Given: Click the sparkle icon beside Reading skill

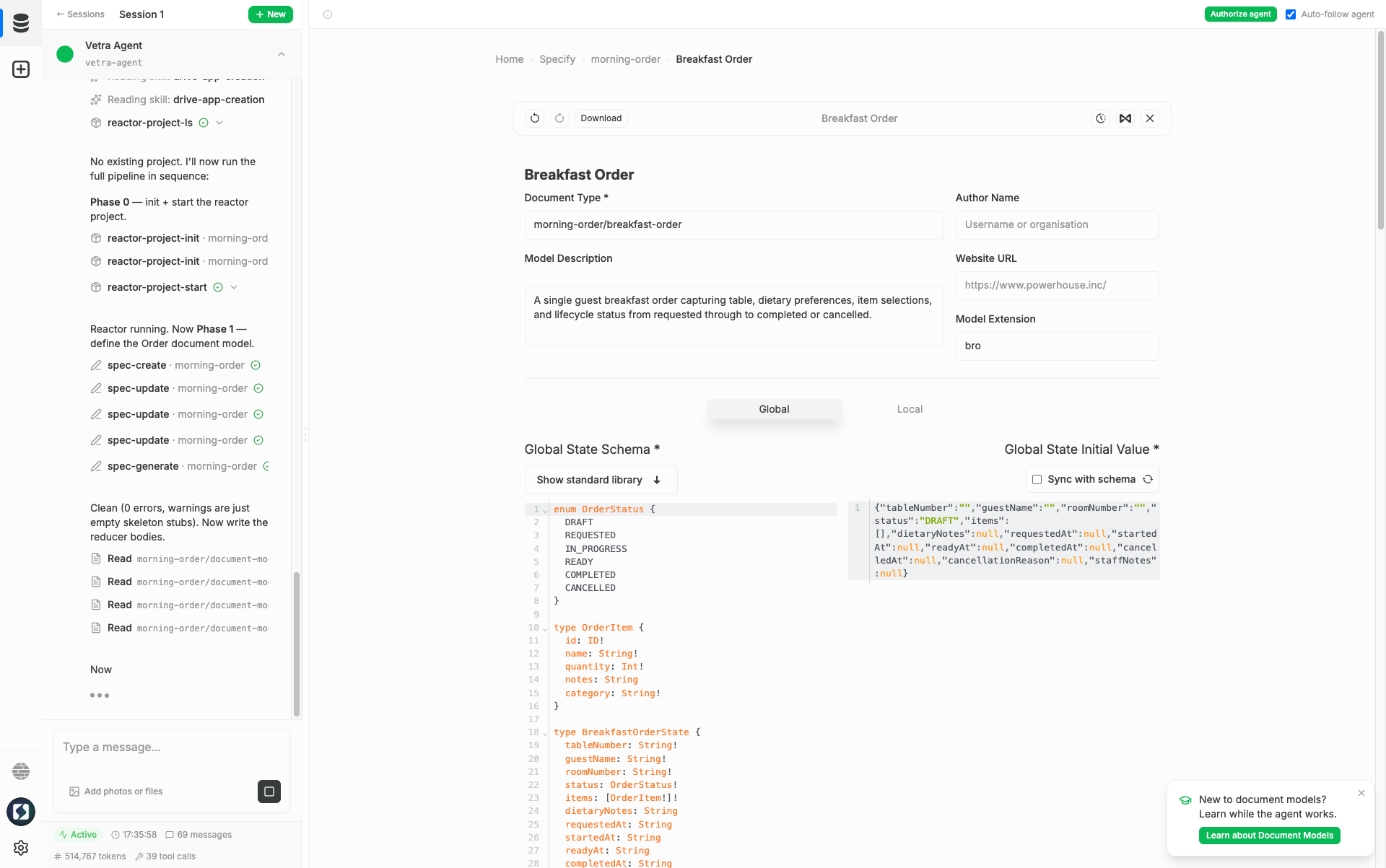Looking at the screenshot, I should click(x=96, y=100).
